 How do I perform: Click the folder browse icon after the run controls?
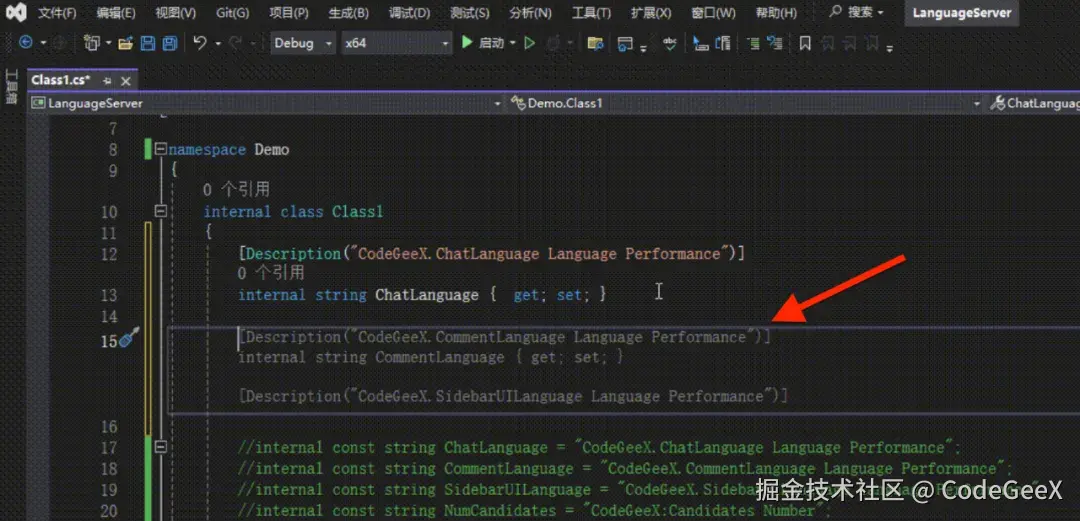coord(595,43)
